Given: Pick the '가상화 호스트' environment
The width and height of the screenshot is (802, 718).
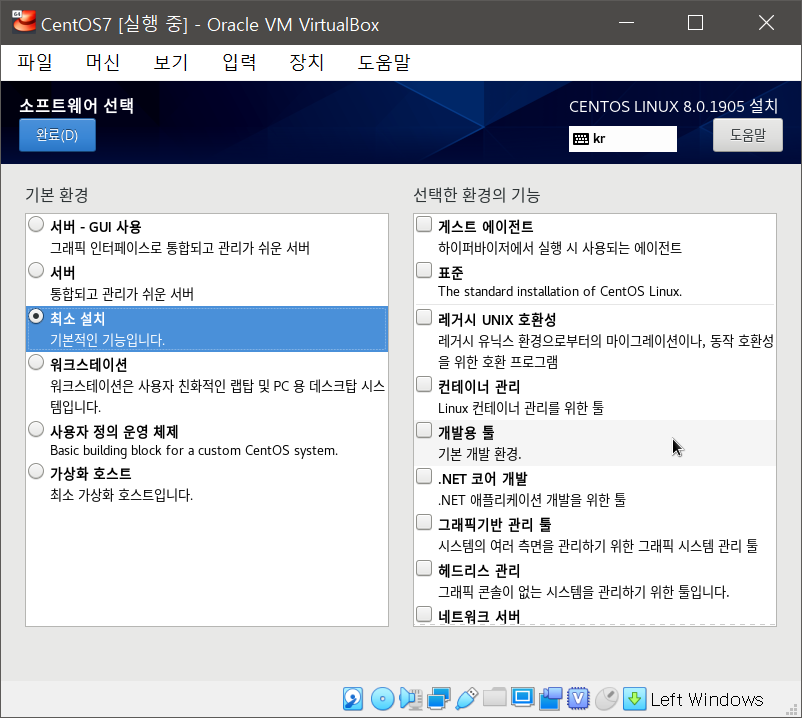Looking at the screenshot, I should pos(36,471).
